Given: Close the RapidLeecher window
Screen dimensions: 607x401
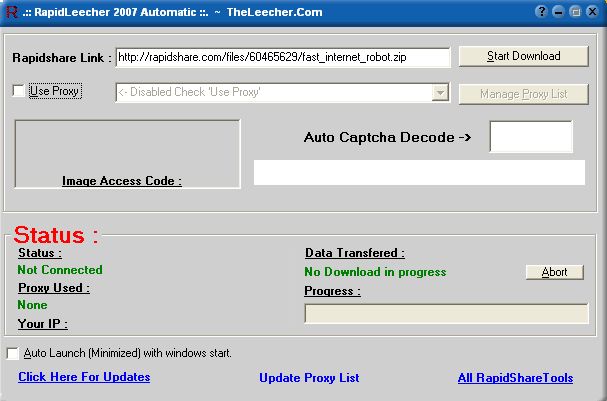Looking at the screenshot, I should 592,12.
